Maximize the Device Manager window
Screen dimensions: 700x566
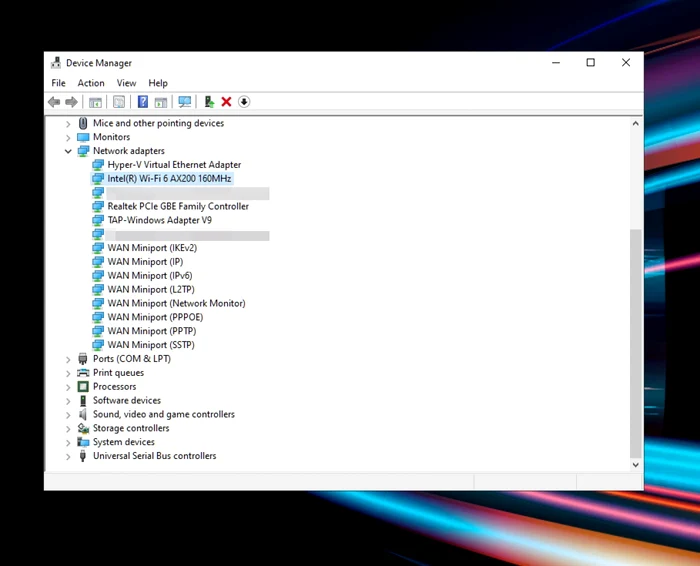[591, 62]
